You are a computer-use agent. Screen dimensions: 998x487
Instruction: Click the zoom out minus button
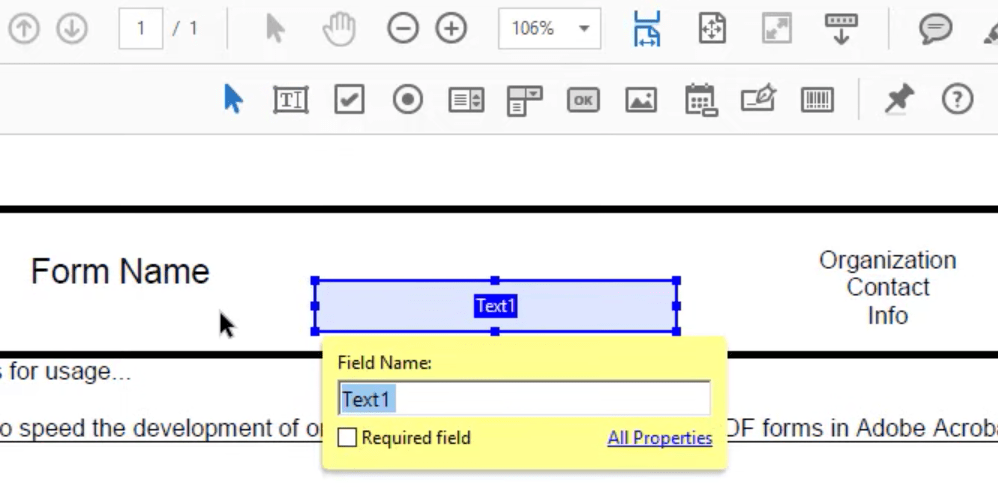coord(402,29)
